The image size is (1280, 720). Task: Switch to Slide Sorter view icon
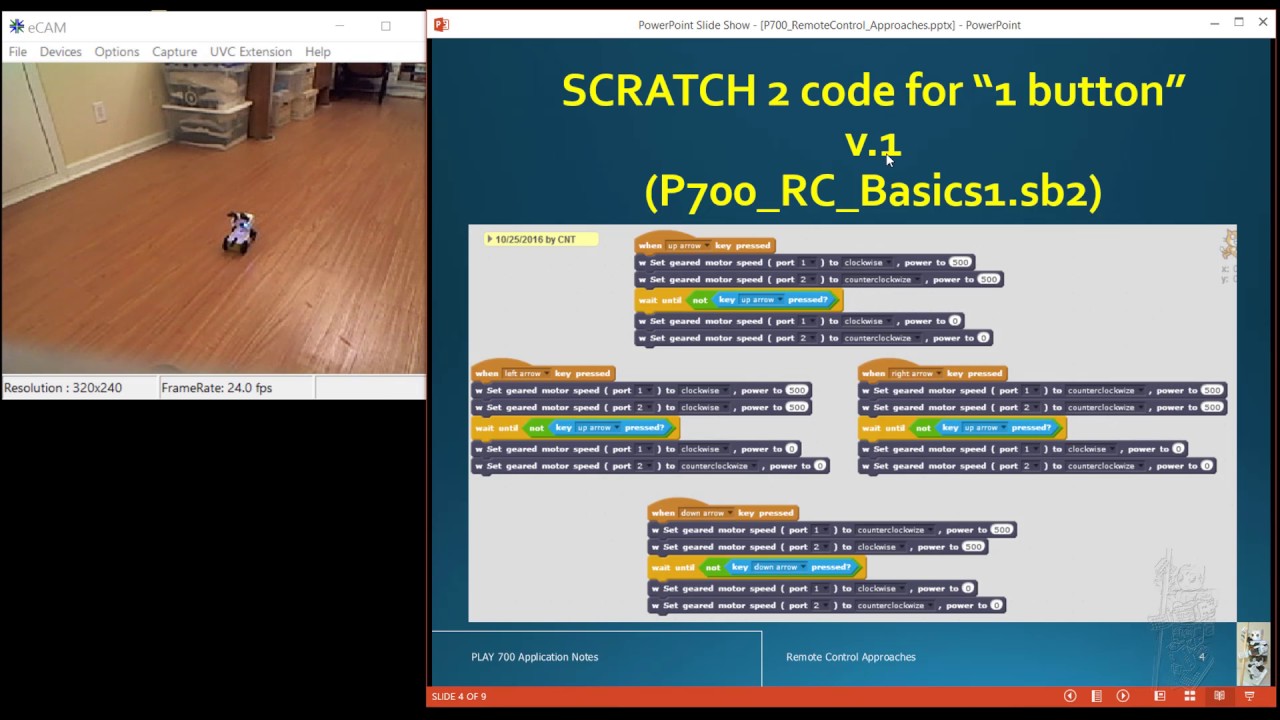coord(1190,696)
